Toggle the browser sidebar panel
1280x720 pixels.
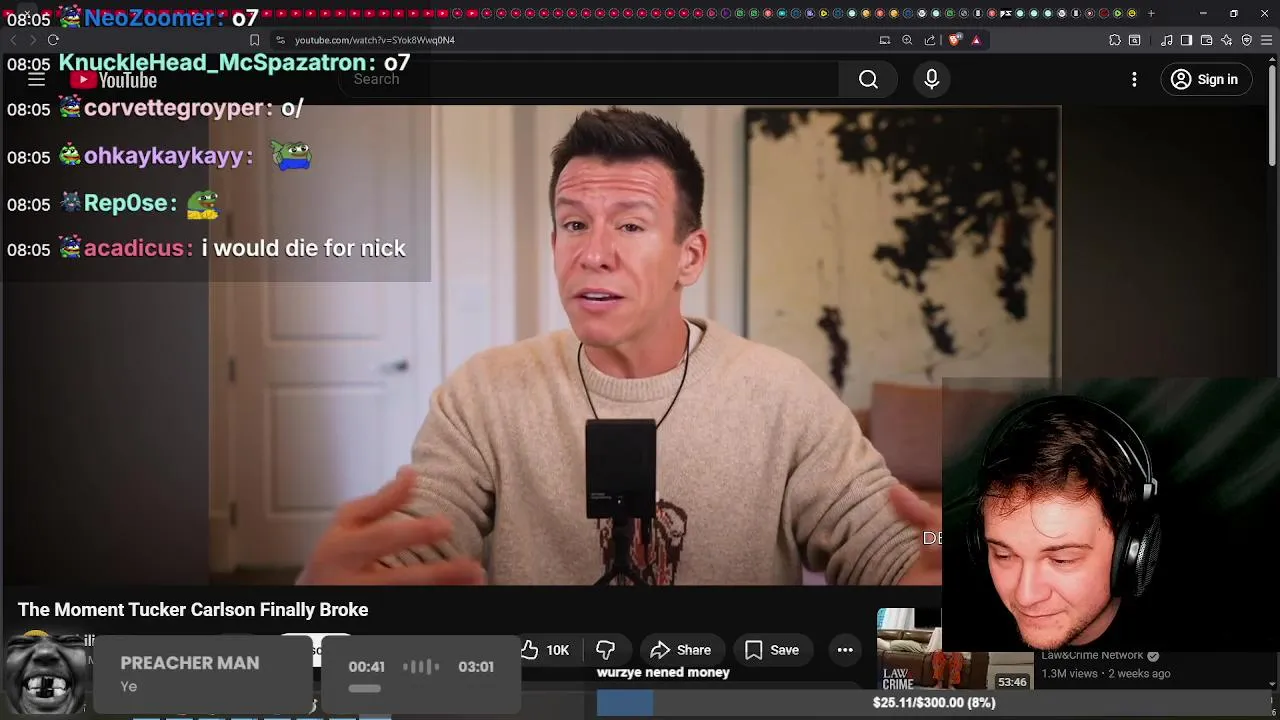[x=1186, y=40]
